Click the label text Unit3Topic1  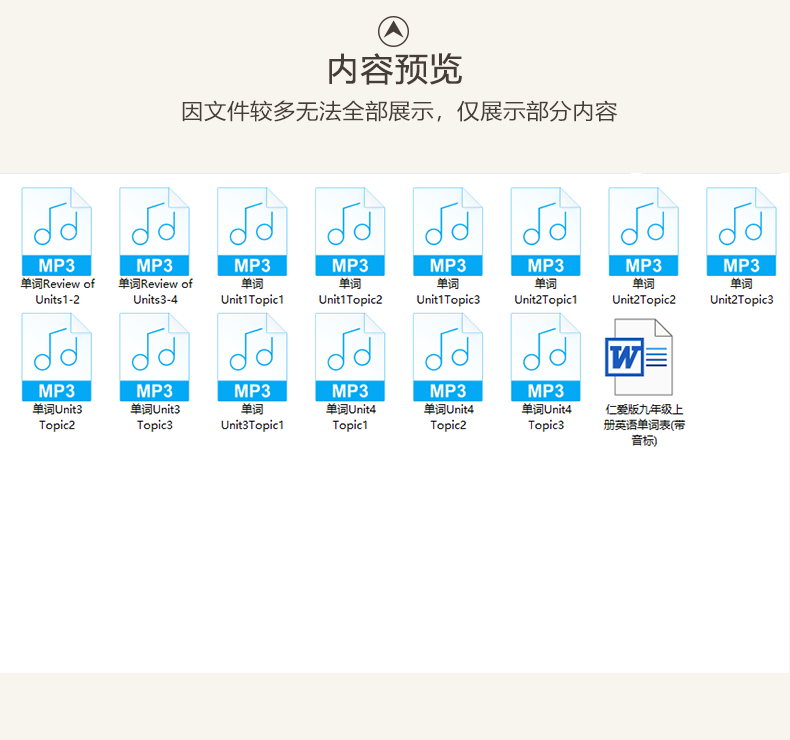[x=252, y=425]
